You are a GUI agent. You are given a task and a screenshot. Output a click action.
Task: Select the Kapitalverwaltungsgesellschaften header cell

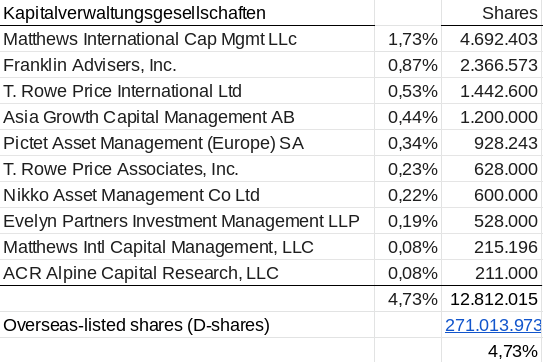[187, 13]
